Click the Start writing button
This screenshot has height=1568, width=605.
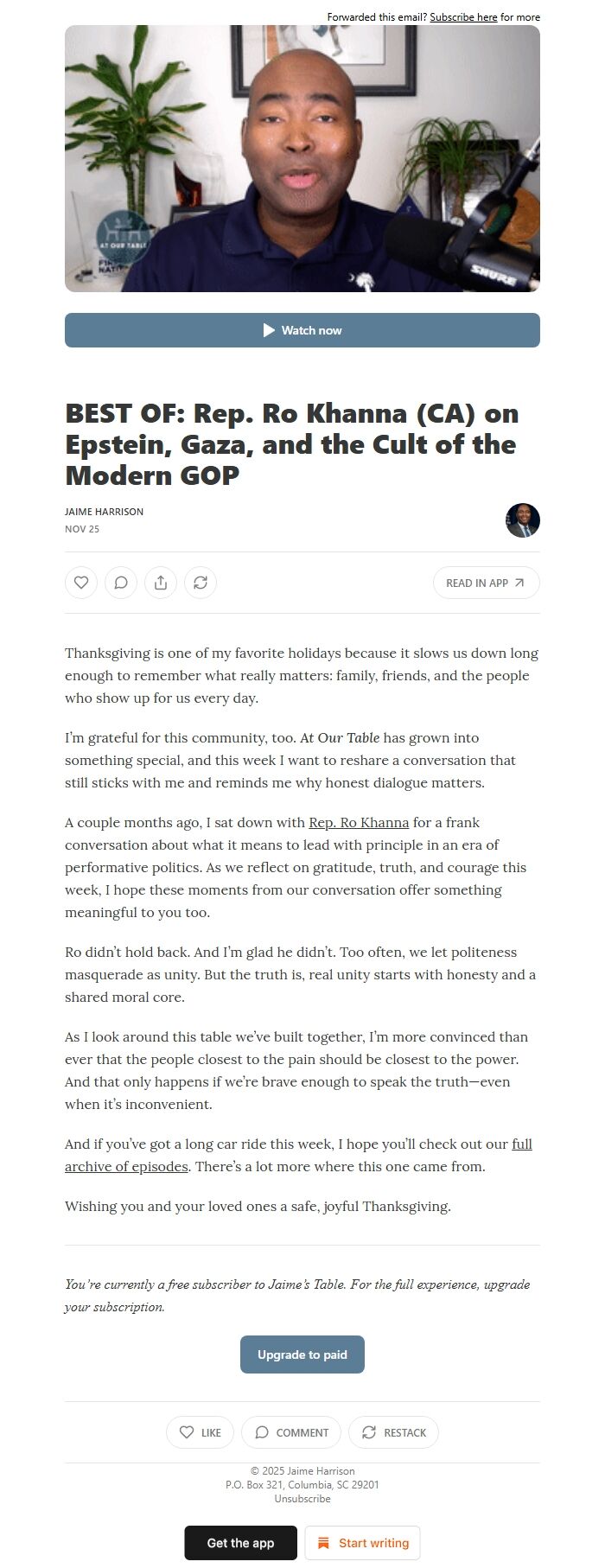pos(362,1543)
